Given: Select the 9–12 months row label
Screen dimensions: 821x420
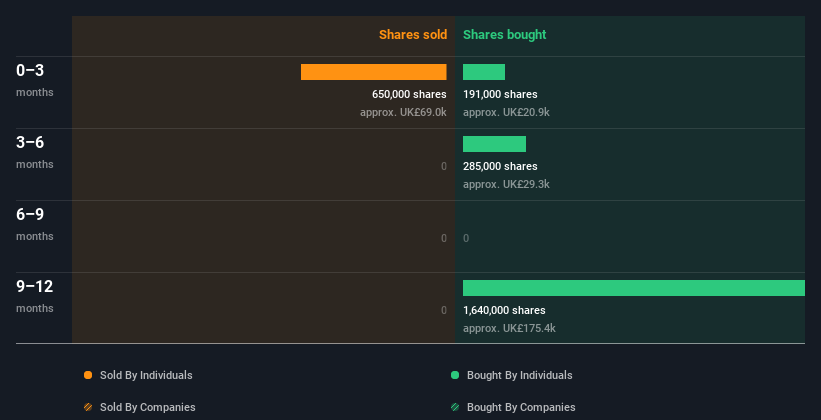Looking at the screenshot, I should [35, 296].
